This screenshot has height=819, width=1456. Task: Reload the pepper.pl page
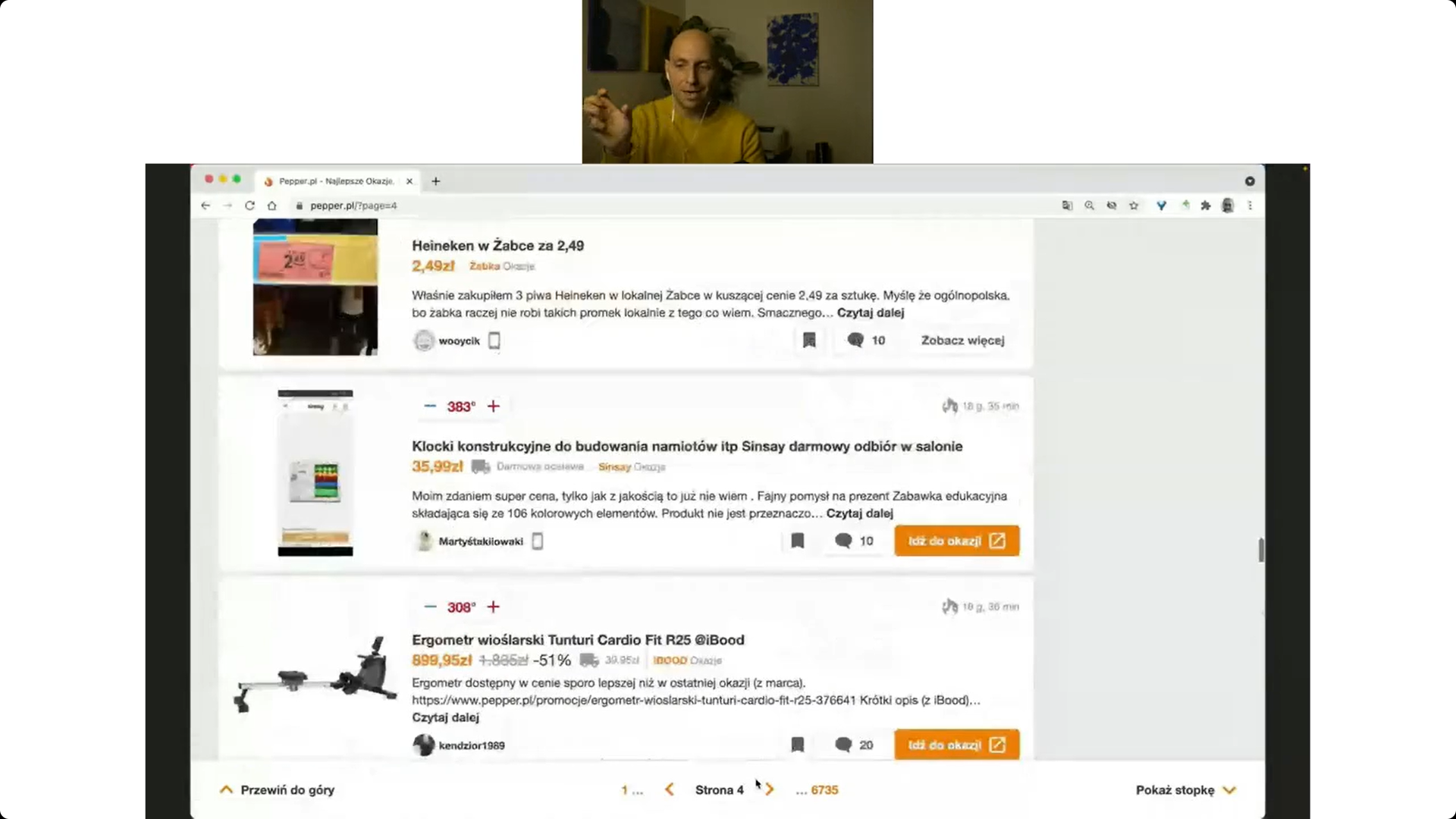(249, 206)
